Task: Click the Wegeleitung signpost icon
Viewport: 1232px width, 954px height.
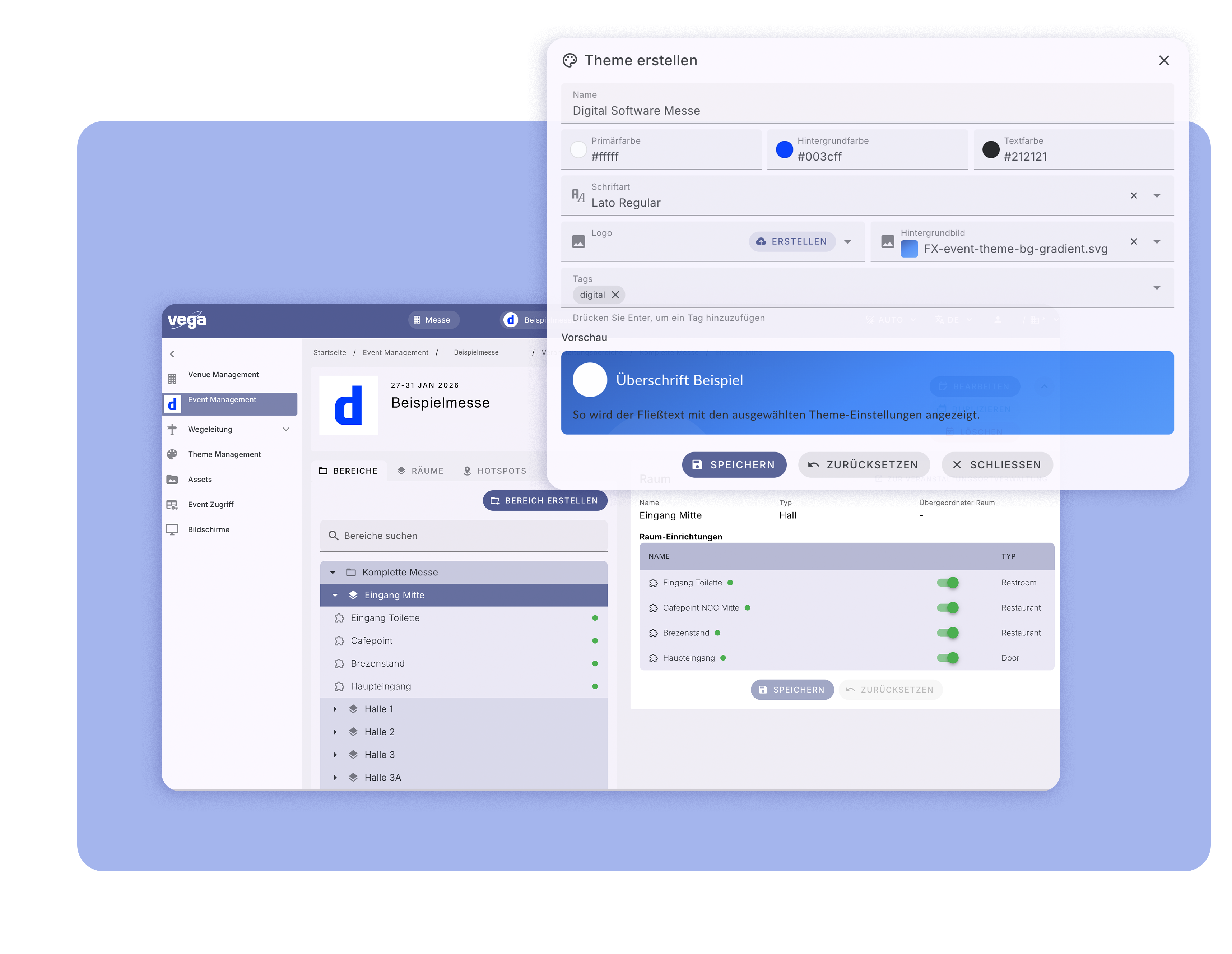Action: coord(172,429)
